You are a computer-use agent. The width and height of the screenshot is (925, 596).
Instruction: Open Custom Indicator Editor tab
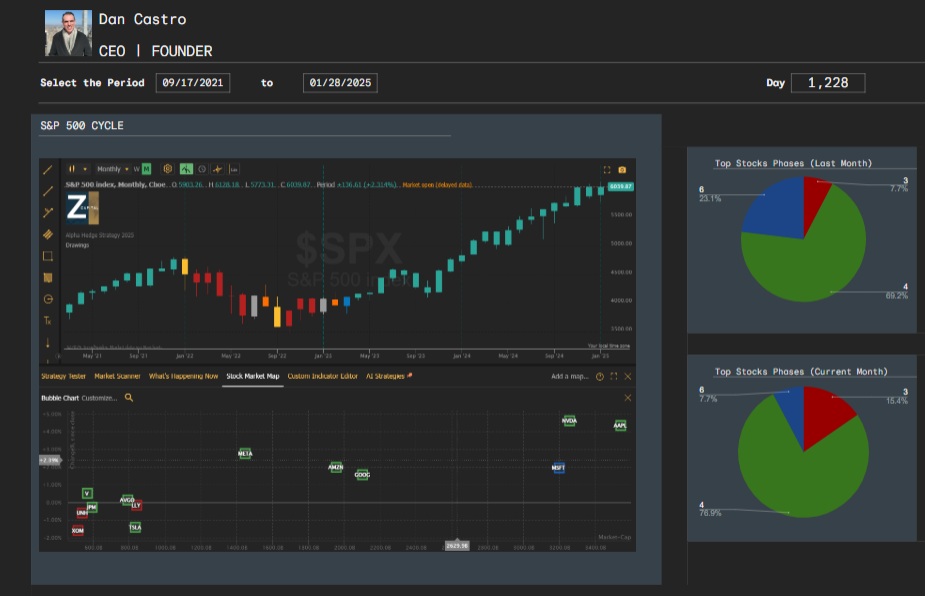pyautogui.click(x=323, y=376)
